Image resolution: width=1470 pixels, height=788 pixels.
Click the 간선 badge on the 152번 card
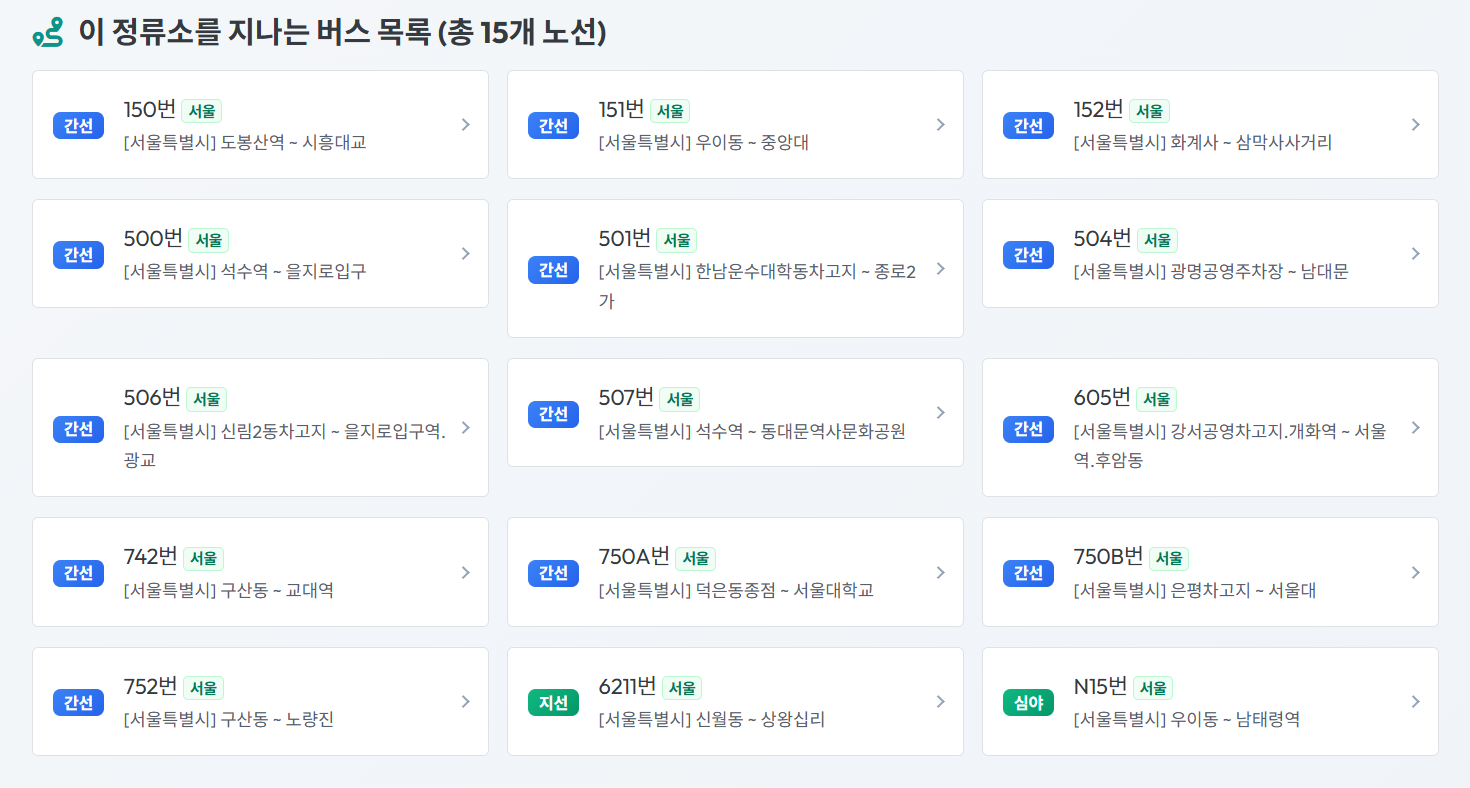(1028, 125)
